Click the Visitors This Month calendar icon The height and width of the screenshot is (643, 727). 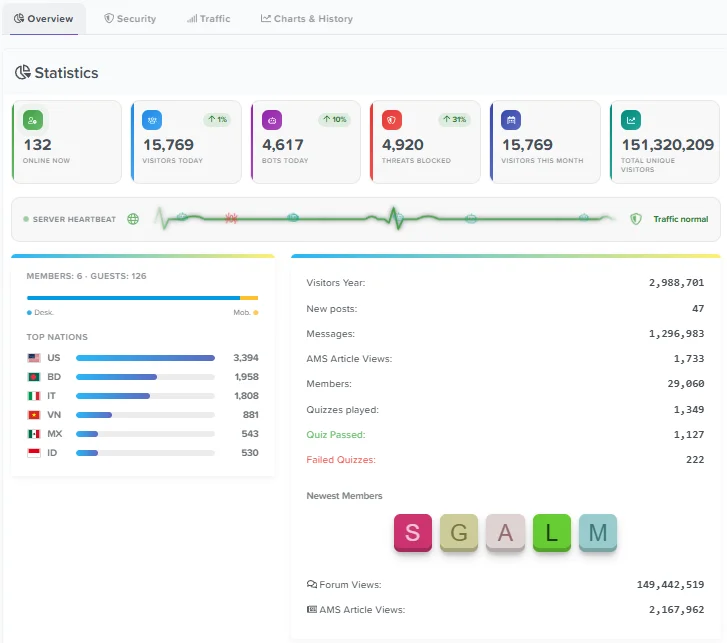(x=511, y=120)
